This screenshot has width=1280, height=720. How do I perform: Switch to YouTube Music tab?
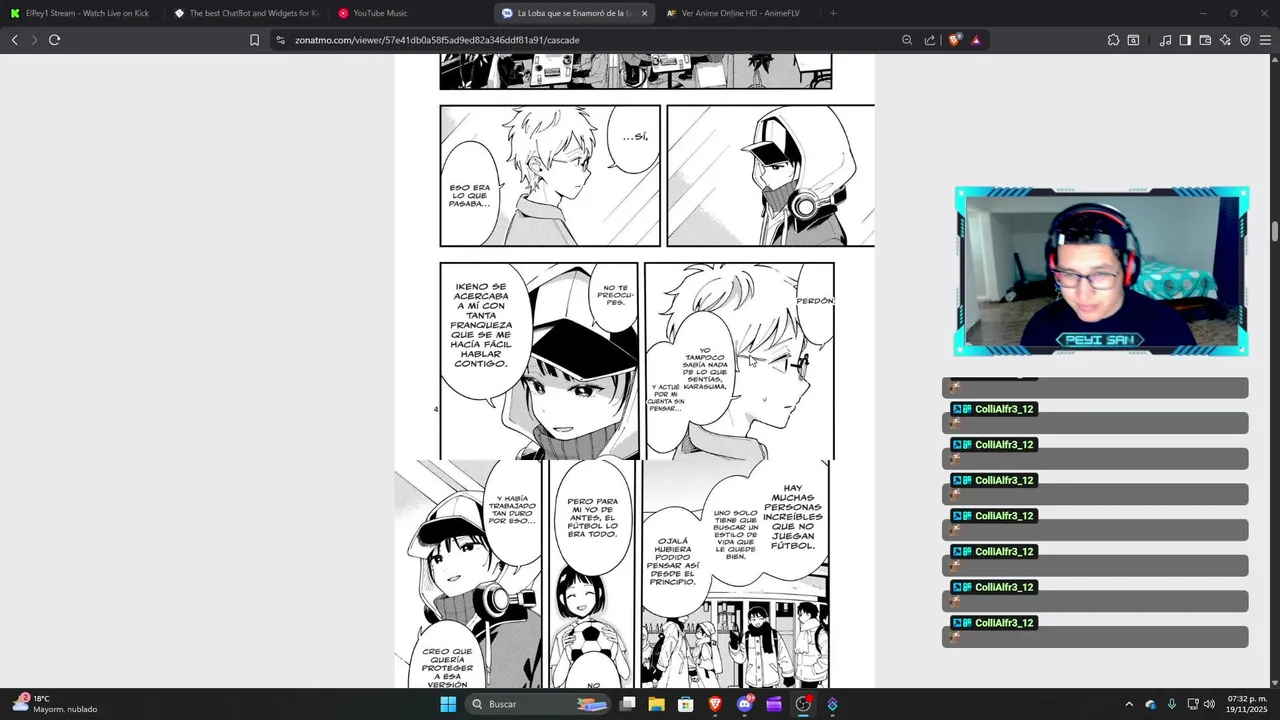tap(409, 13)
